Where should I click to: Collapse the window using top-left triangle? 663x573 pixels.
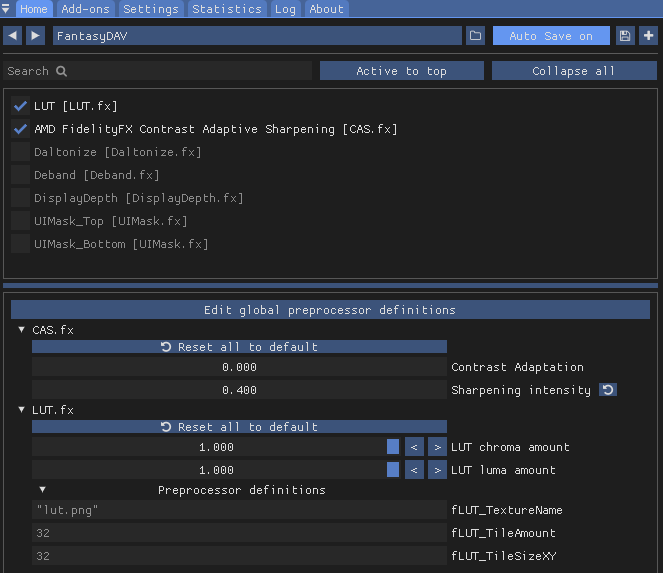(7, 9)
